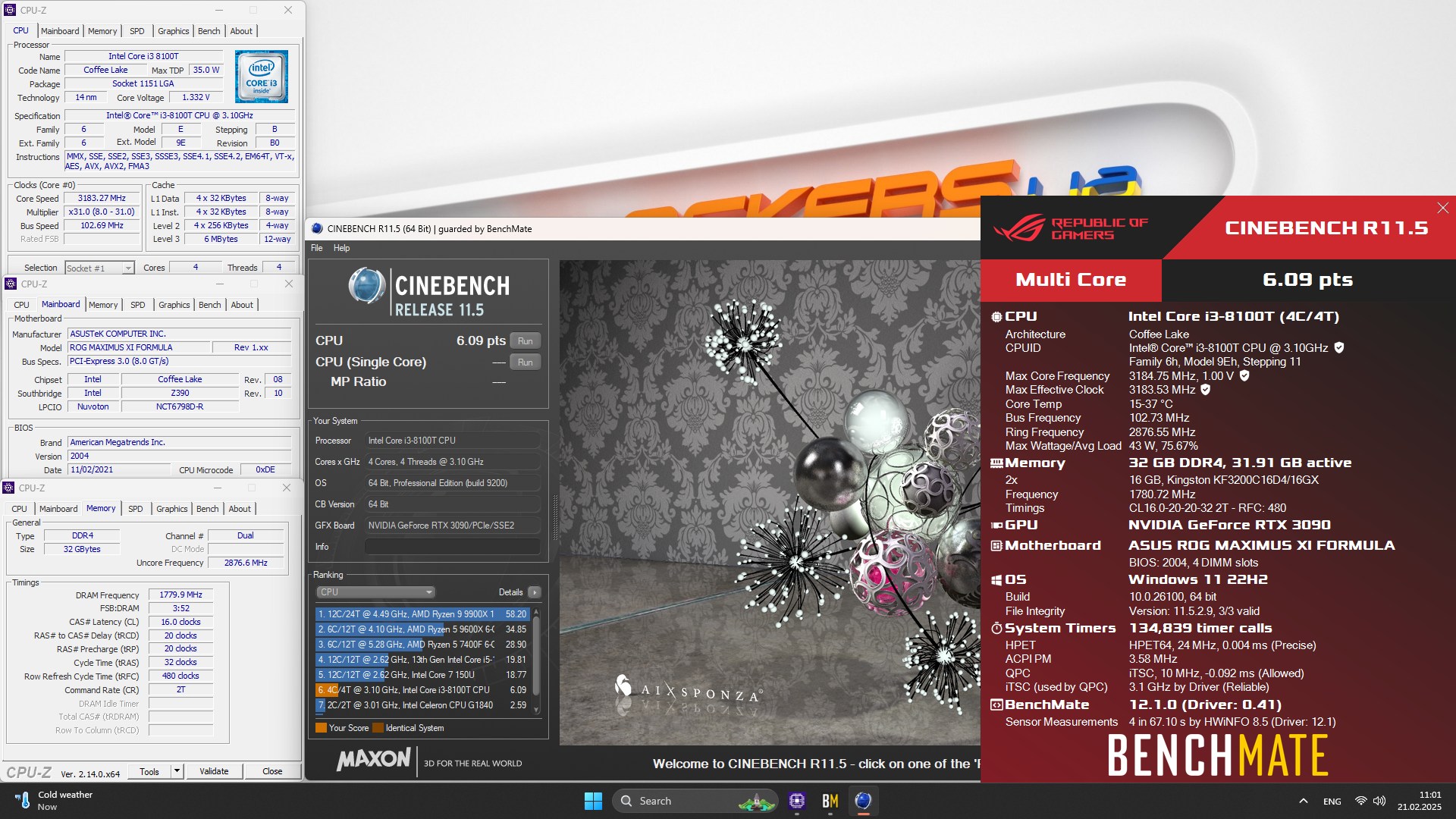Switch to Graphics tab in top CPU-Z
The image size is (1456, 819).
pyautogui.click(x=173, y=31)
